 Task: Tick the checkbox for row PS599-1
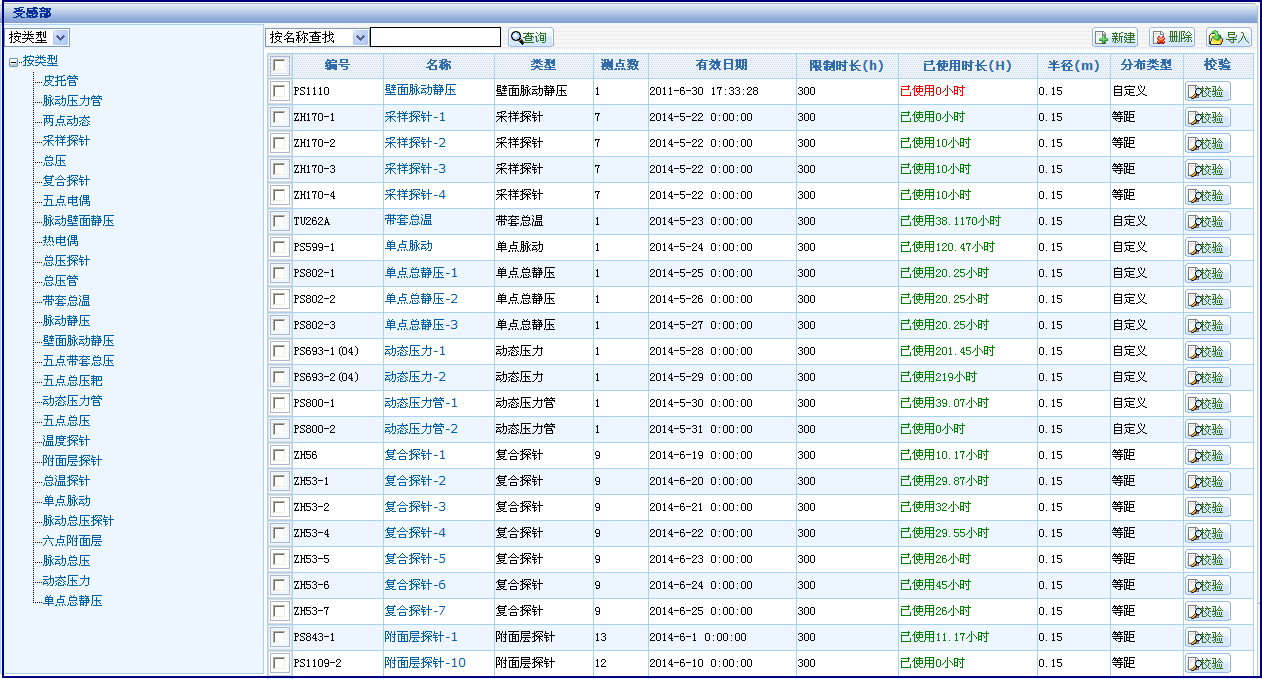(x=279, y=247)
